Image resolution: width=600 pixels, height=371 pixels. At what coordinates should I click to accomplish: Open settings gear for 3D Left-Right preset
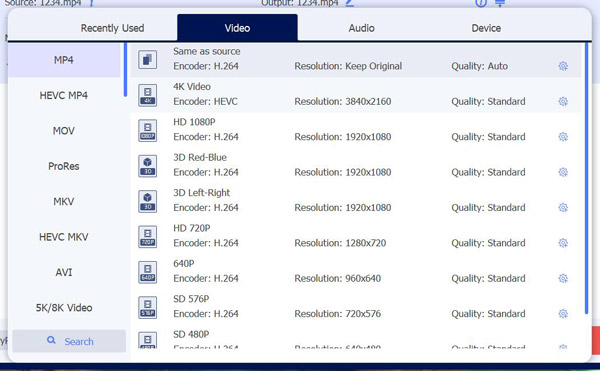point(563,208)
